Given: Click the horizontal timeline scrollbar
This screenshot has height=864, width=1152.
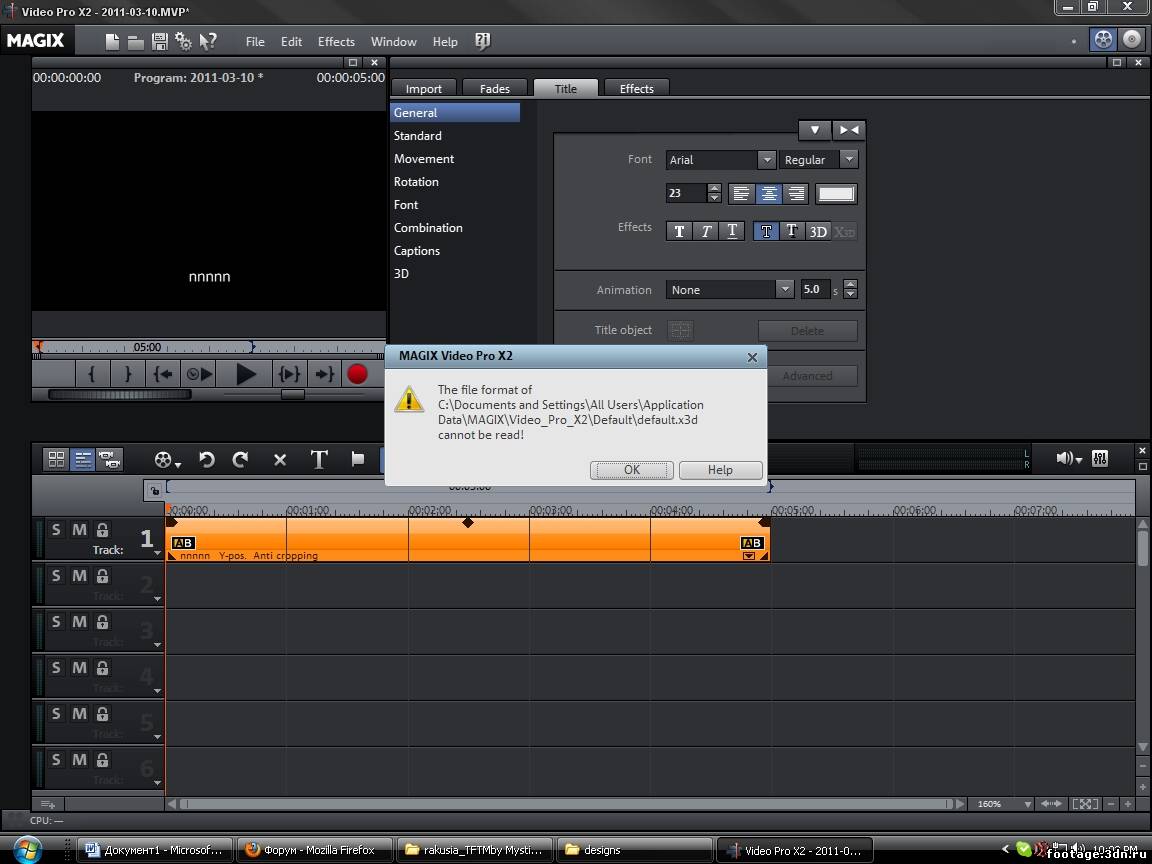Looking at the screenshot, I should pyautogui.click(x=566, y=804).
